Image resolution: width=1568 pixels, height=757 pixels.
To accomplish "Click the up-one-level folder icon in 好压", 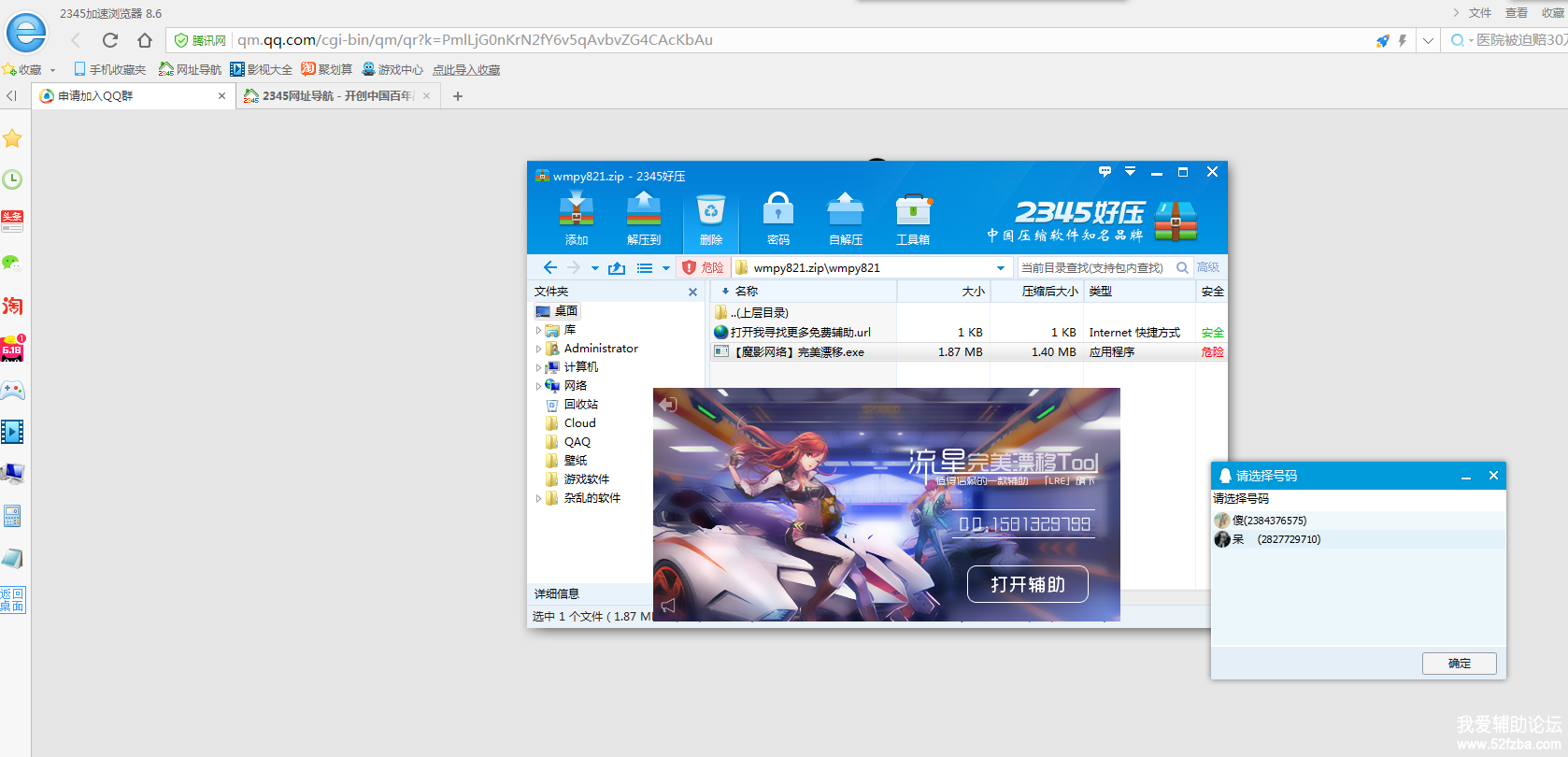I will tap(617, 268).
